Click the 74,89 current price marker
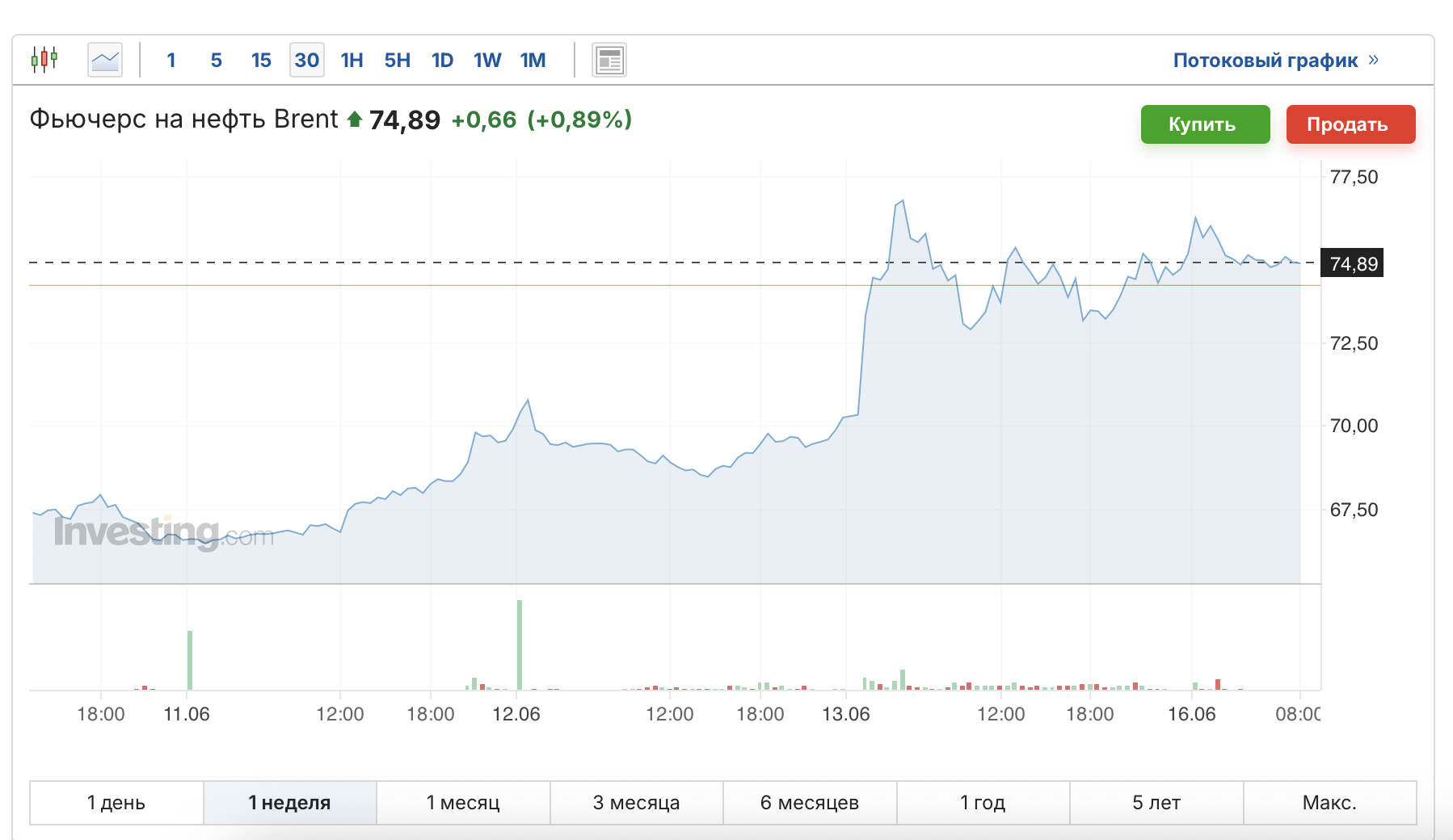 [1352, 263]
